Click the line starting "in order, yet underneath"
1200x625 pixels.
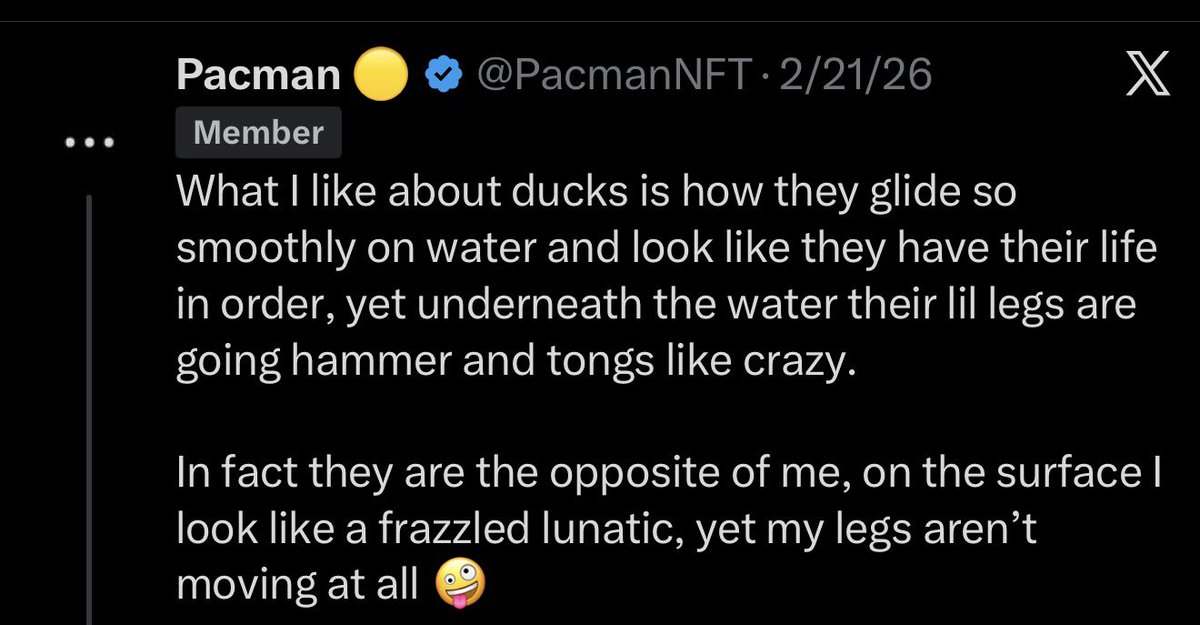[656, 306]
